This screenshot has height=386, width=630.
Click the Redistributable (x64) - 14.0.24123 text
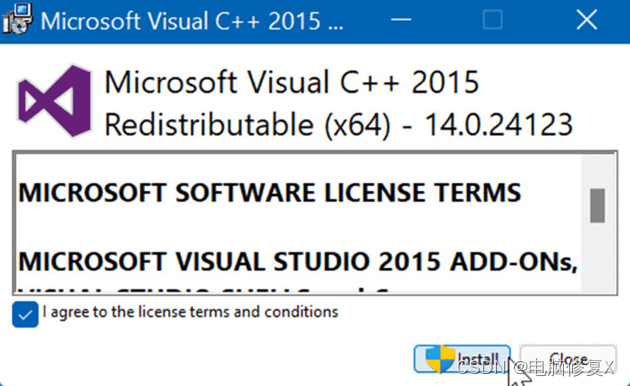click(338, 125)
